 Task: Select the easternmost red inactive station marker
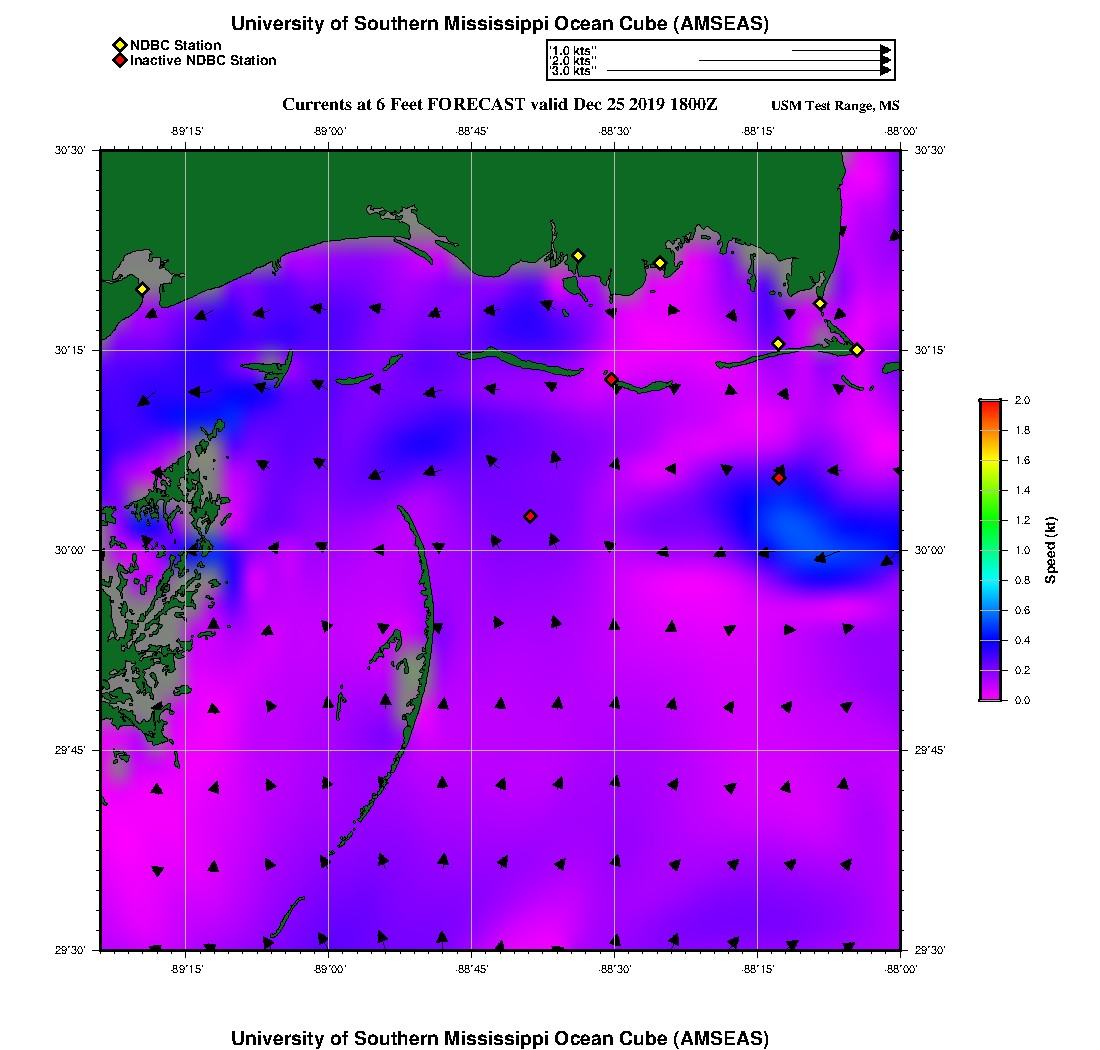[x=779, y=478]
